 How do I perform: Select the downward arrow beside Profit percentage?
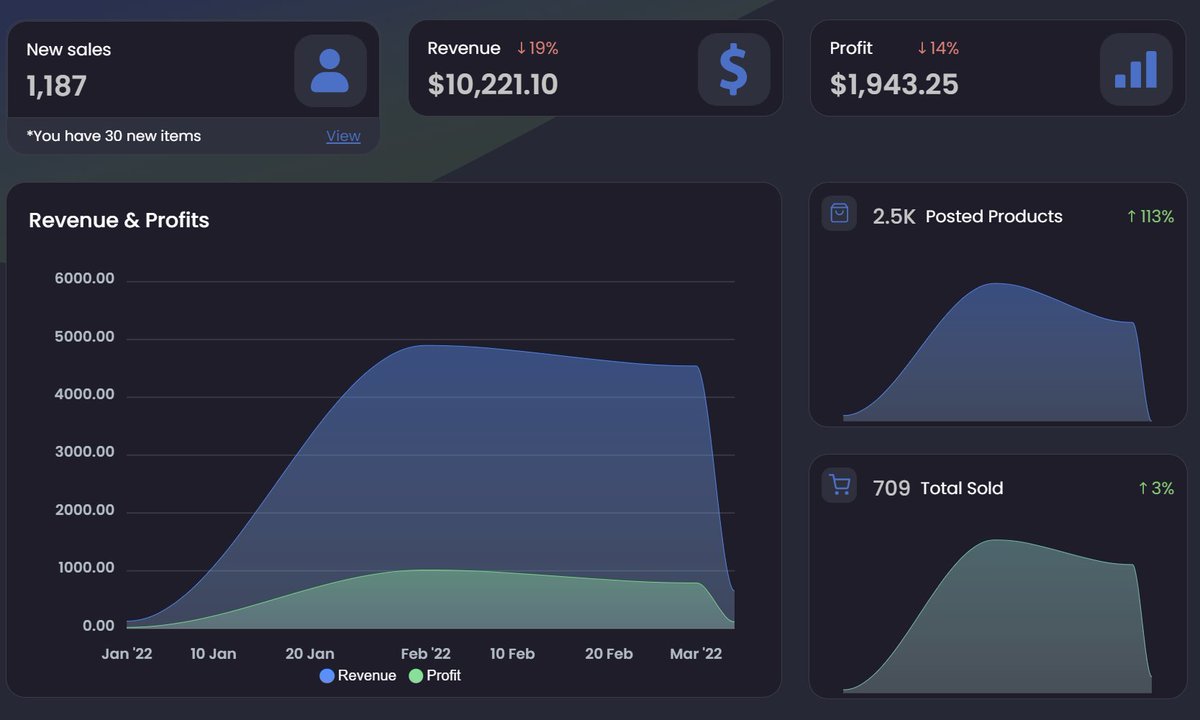[924, 47]
